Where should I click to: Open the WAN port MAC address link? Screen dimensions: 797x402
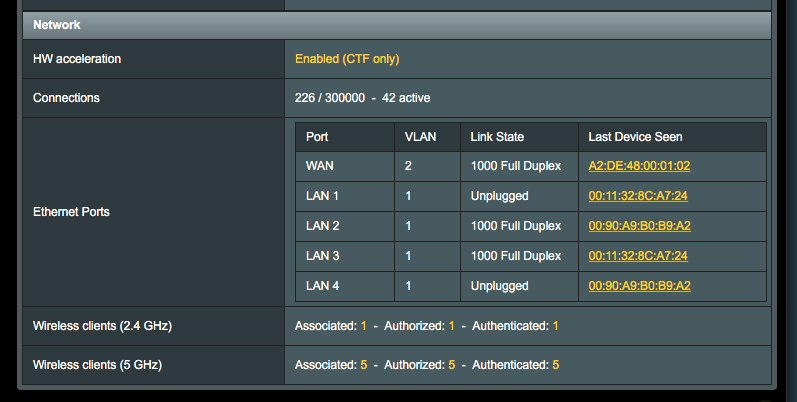(x=639, y=166)
